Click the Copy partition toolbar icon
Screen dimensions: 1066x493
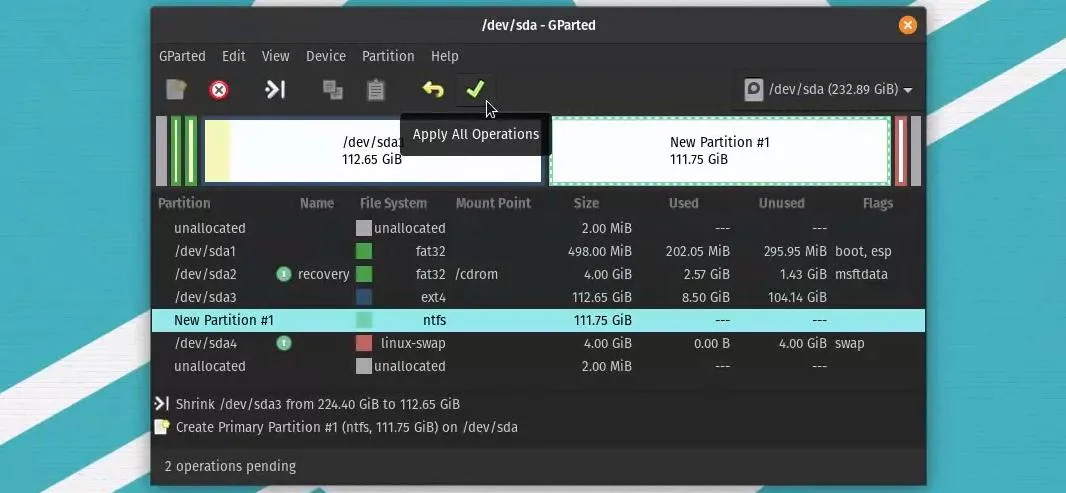332,90
